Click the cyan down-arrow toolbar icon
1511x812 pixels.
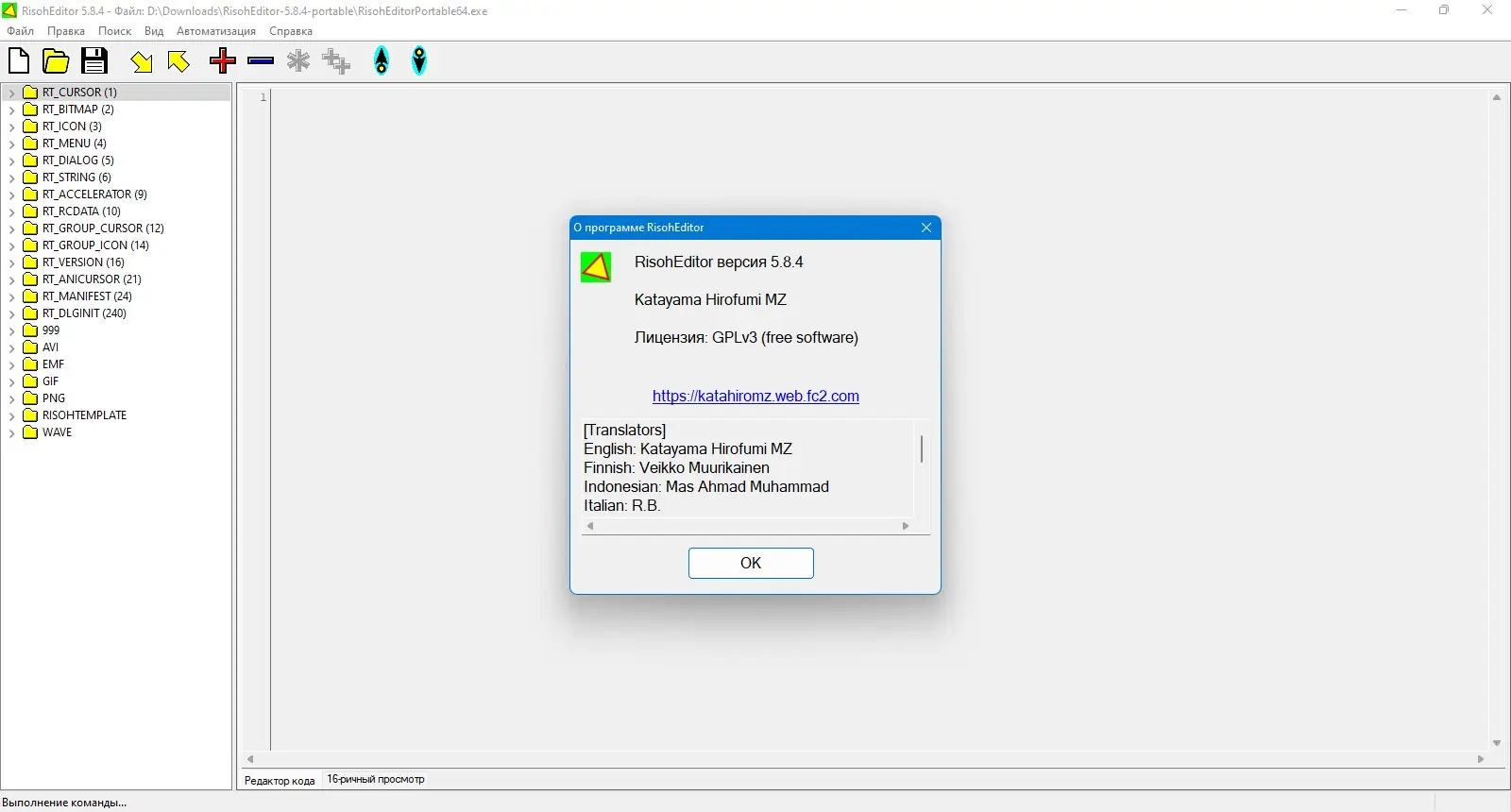[419, 61]
